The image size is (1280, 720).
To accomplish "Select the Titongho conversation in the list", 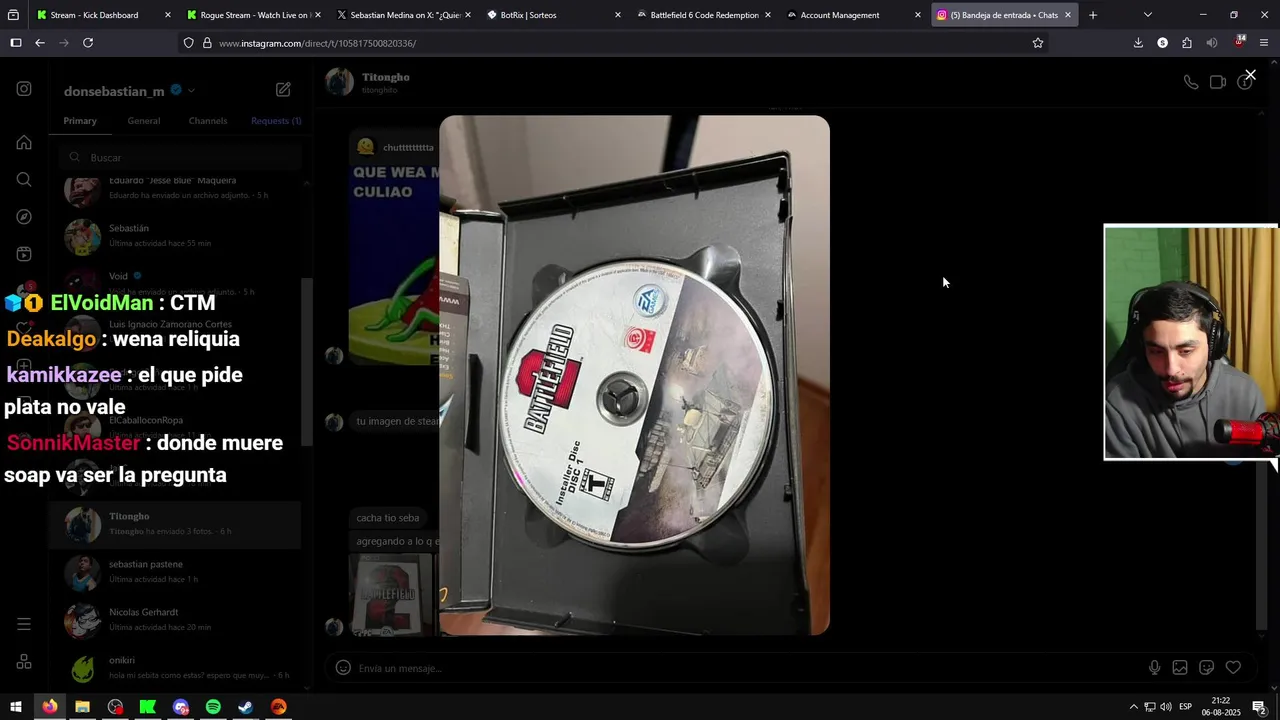I will click(175, 524).
